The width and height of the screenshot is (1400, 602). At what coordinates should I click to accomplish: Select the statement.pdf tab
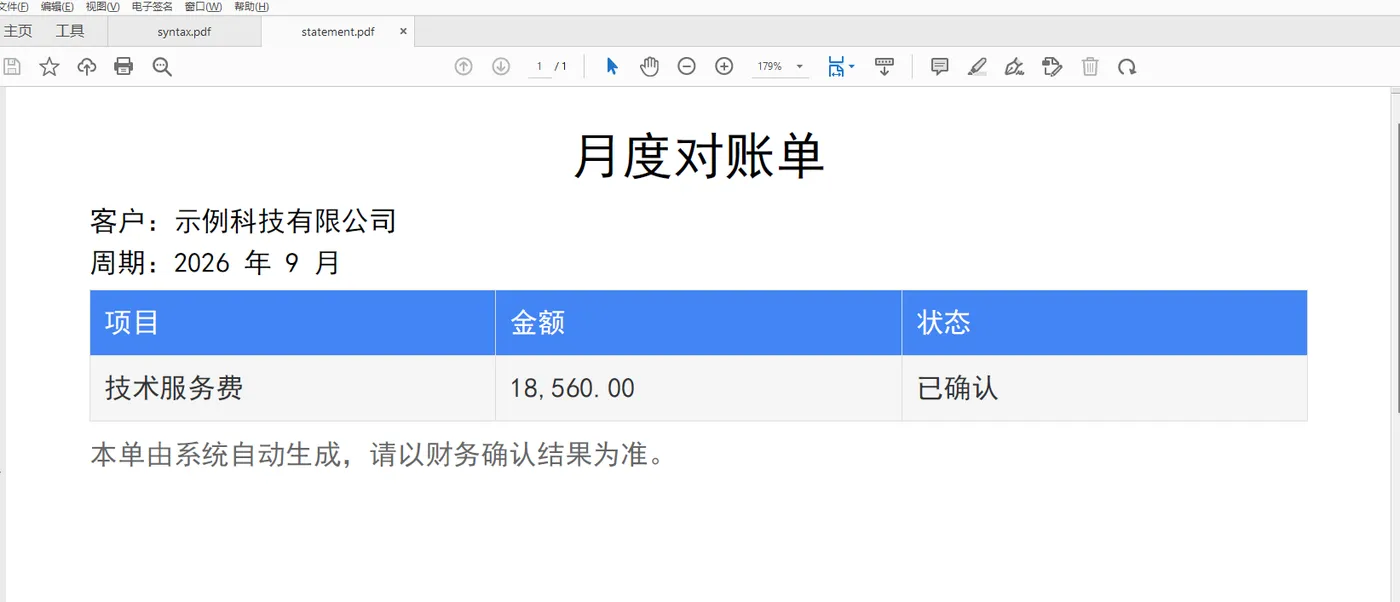[x=338, y=31]
